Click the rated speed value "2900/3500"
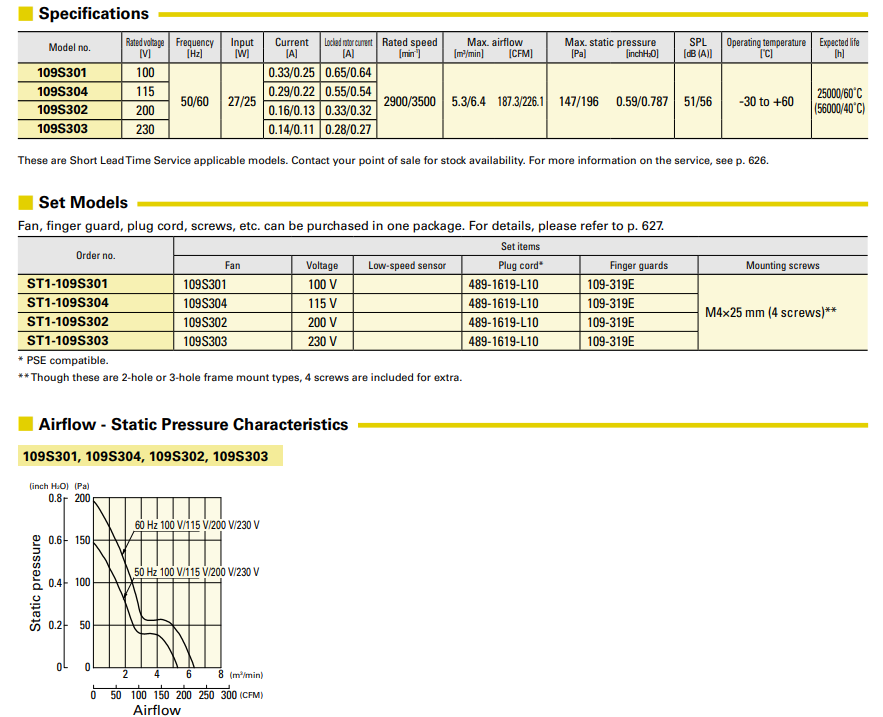Image resolution: width=883 pixels, height=717 pixels. coord(409,102)
